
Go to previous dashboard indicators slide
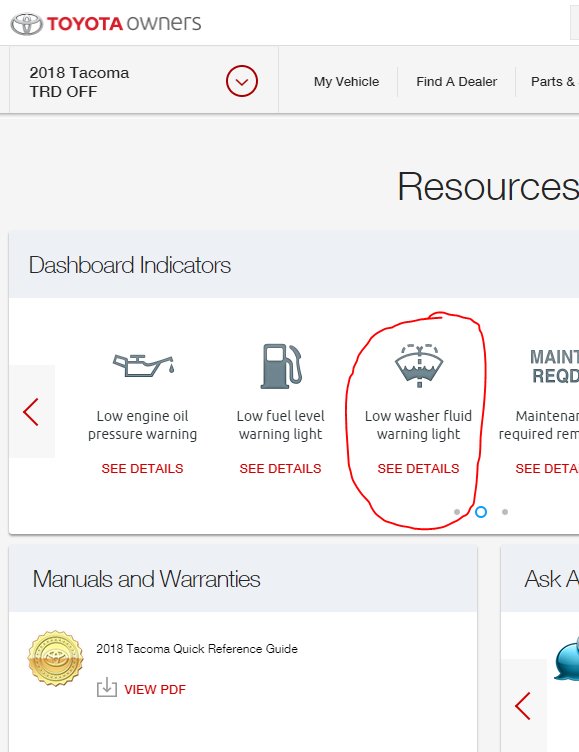click(x=31, y=411)
